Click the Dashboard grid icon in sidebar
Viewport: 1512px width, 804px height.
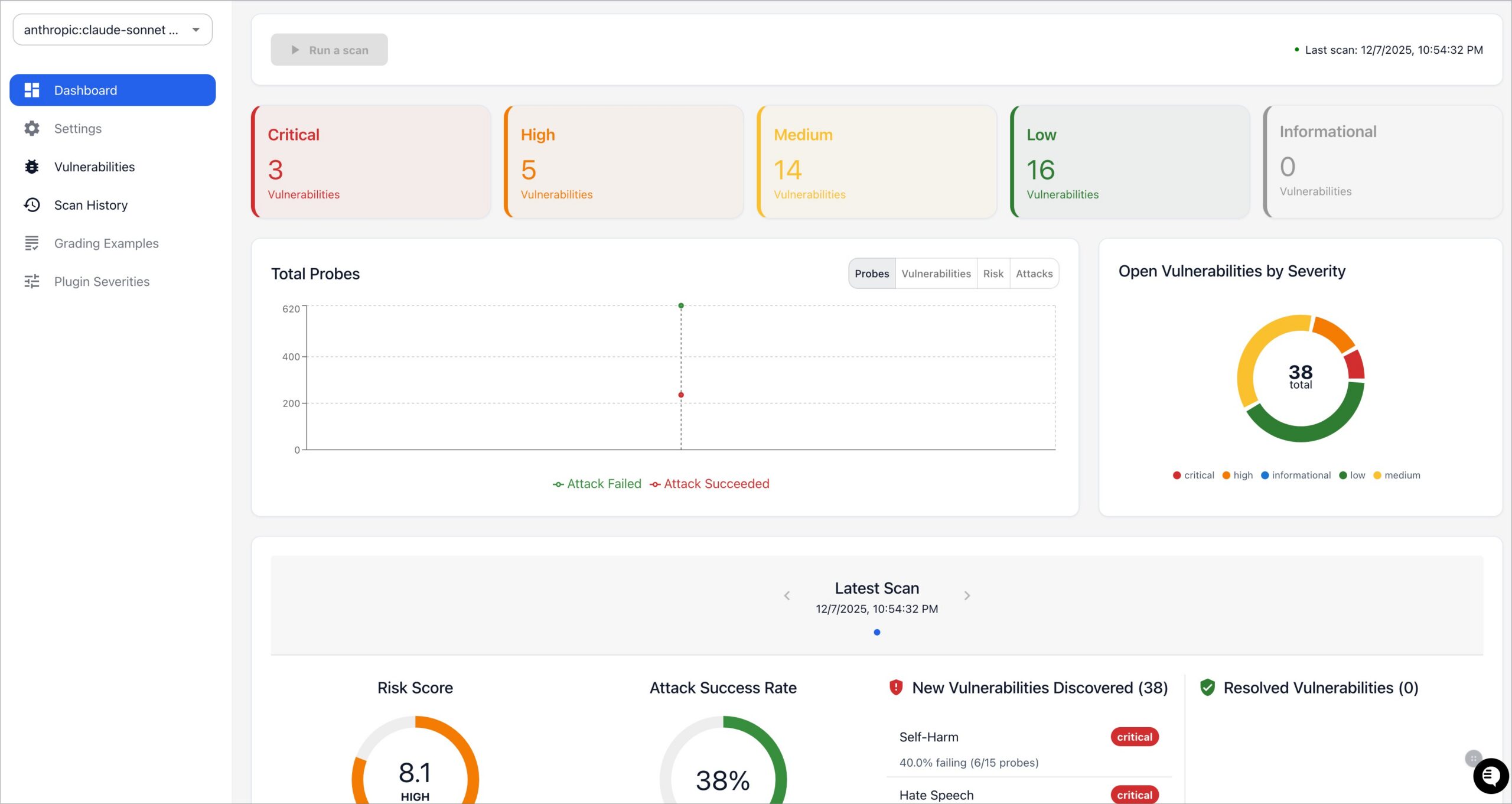coord(32,90)
